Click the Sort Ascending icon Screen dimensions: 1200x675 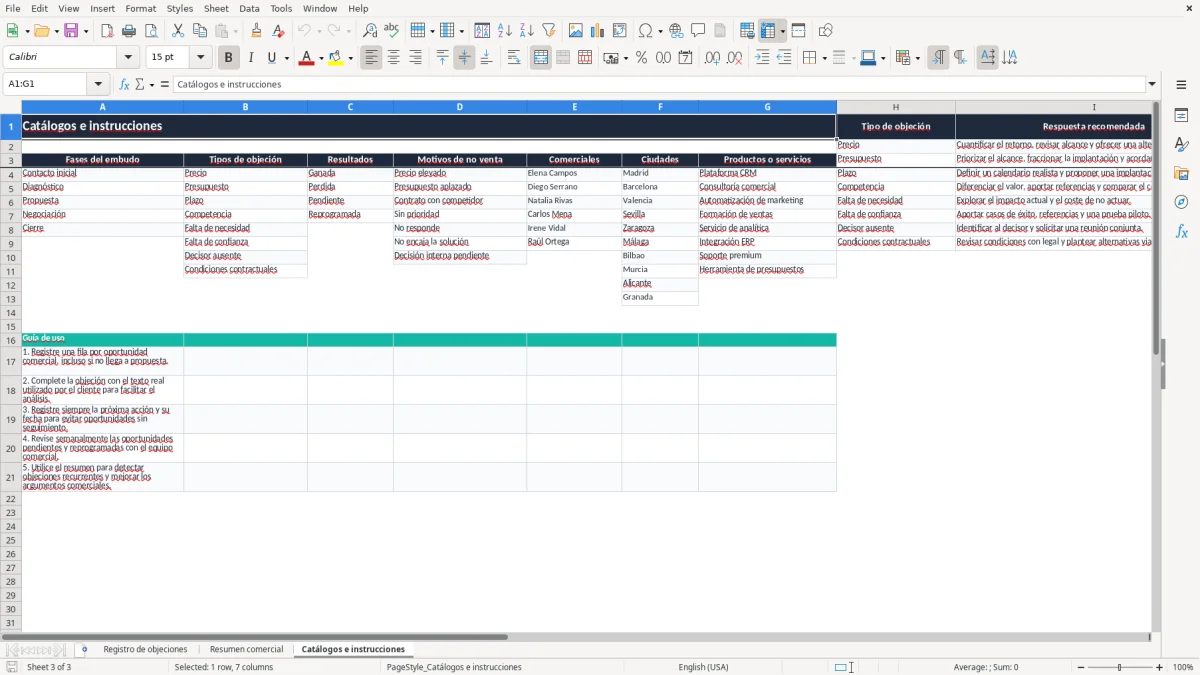[x=505, y=31]
